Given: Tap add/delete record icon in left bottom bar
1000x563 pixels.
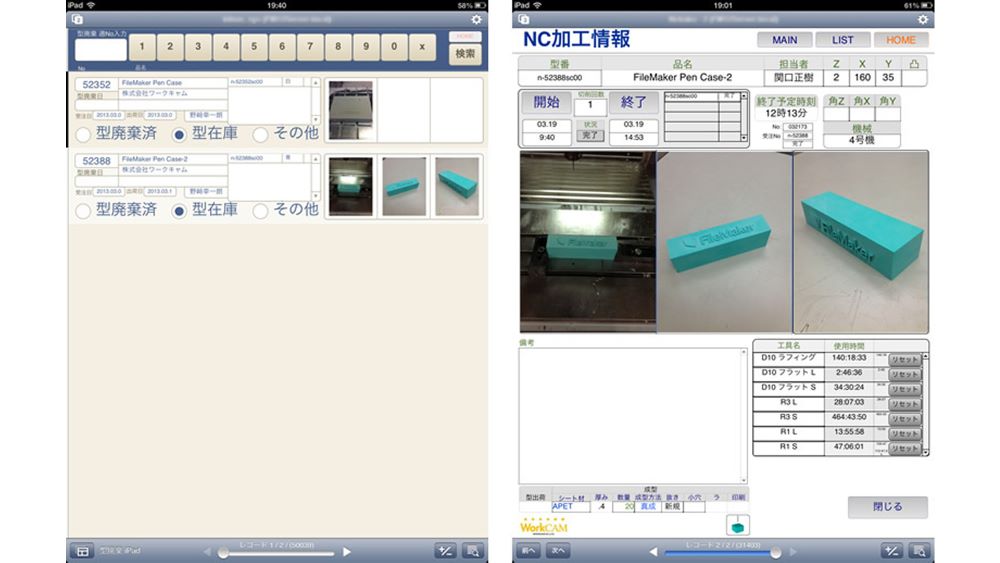Looking at the screenshot, I should click(x=446, y=552).
